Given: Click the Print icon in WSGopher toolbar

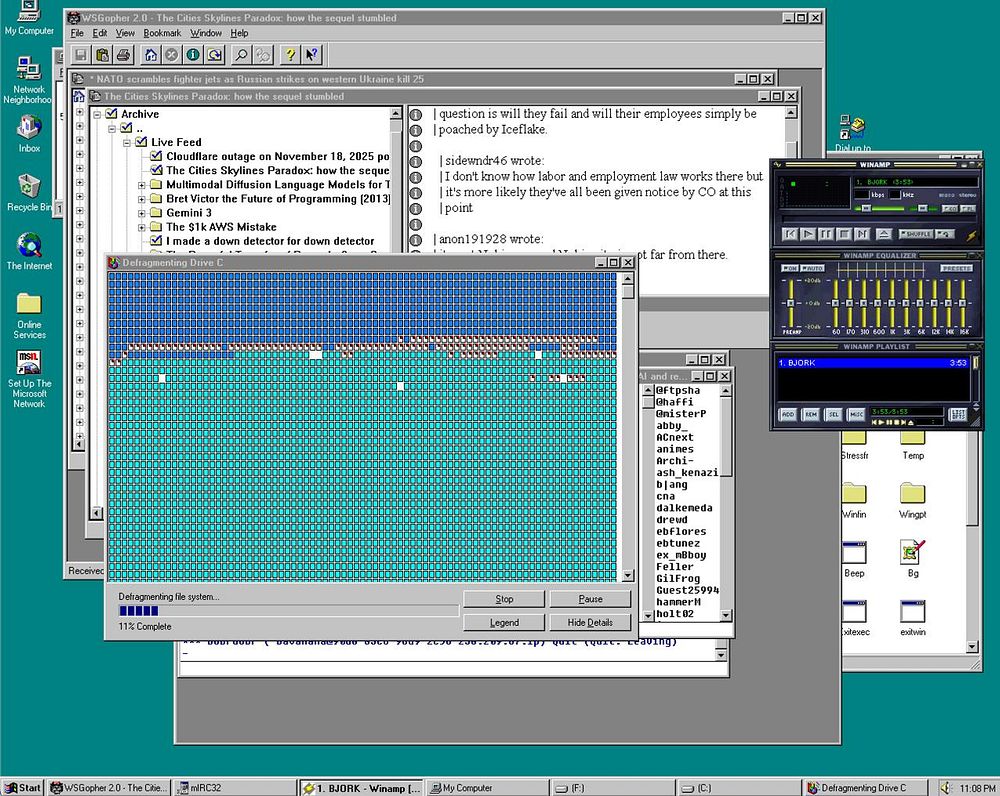Looking at the screenshot, I should 123,55.
